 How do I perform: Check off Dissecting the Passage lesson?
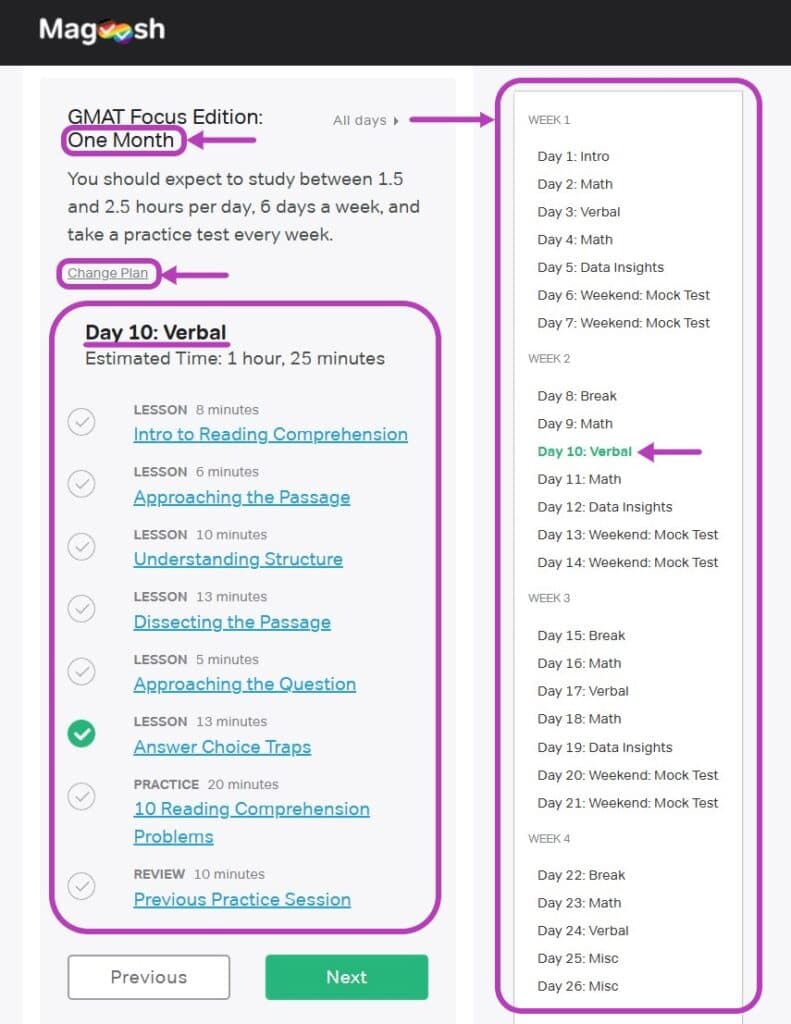[82, 609]
